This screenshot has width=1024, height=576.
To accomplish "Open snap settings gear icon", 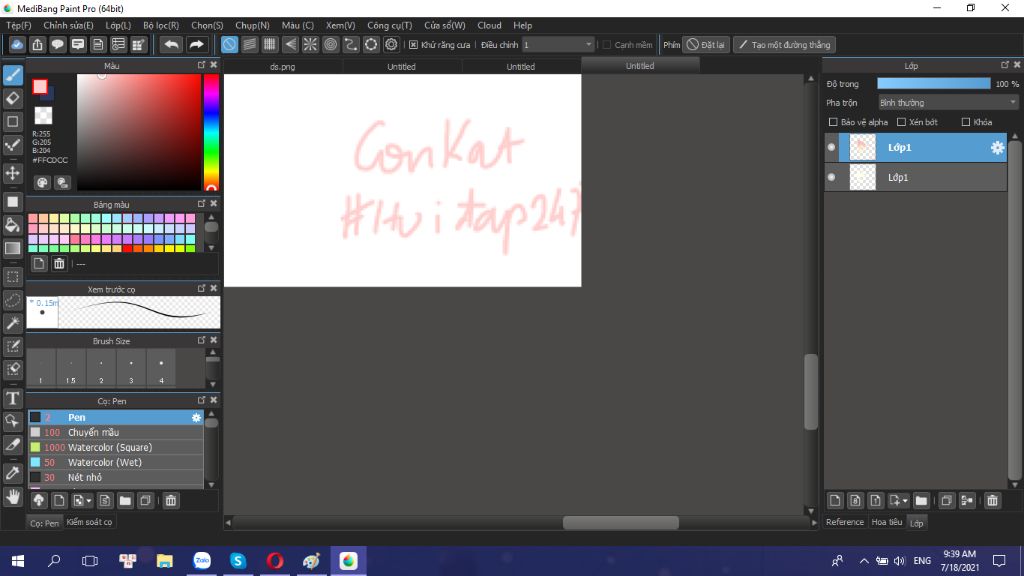I will 391,44.
